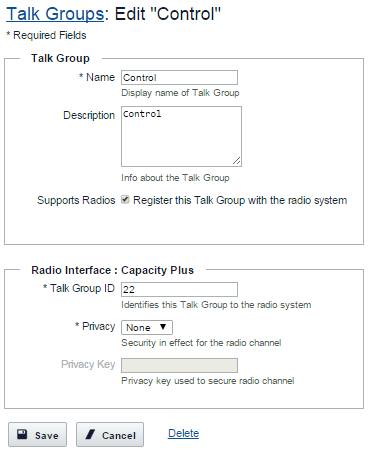Click the "* Name" field label
369x455 pixels.
coord(97,77)
